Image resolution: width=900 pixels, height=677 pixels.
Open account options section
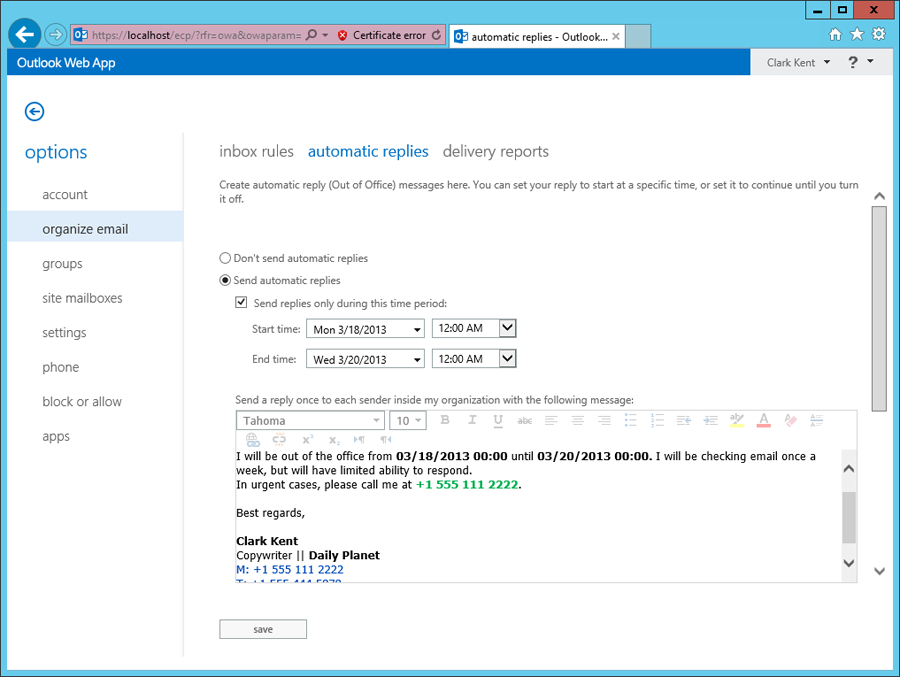(x=65, y=195)
